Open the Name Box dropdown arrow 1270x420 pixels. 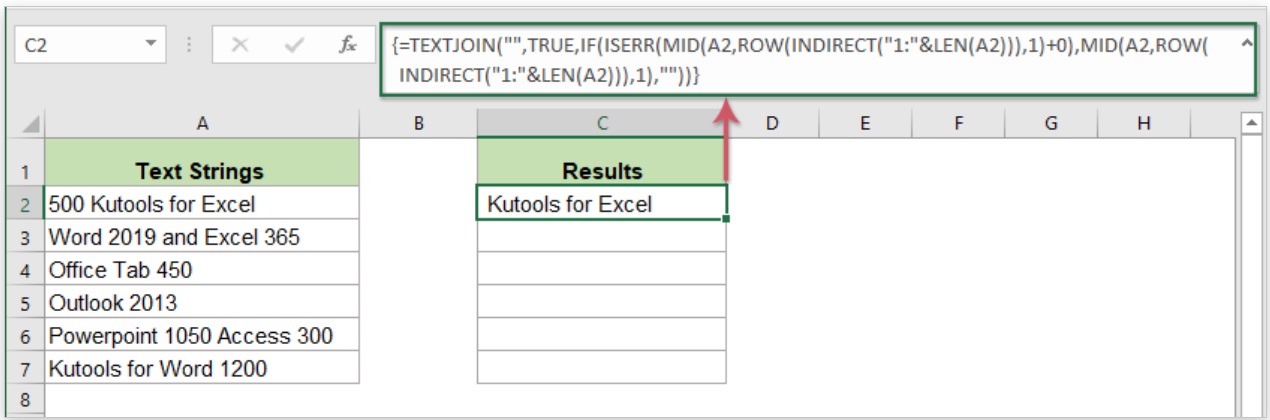(151, 45)
